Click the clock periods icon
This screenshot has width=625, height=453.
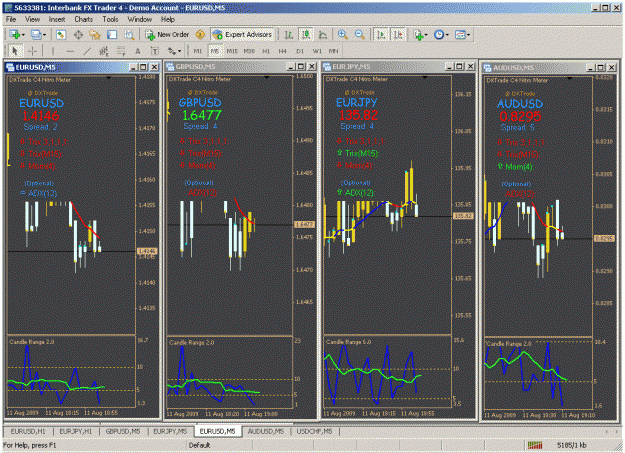439,35
